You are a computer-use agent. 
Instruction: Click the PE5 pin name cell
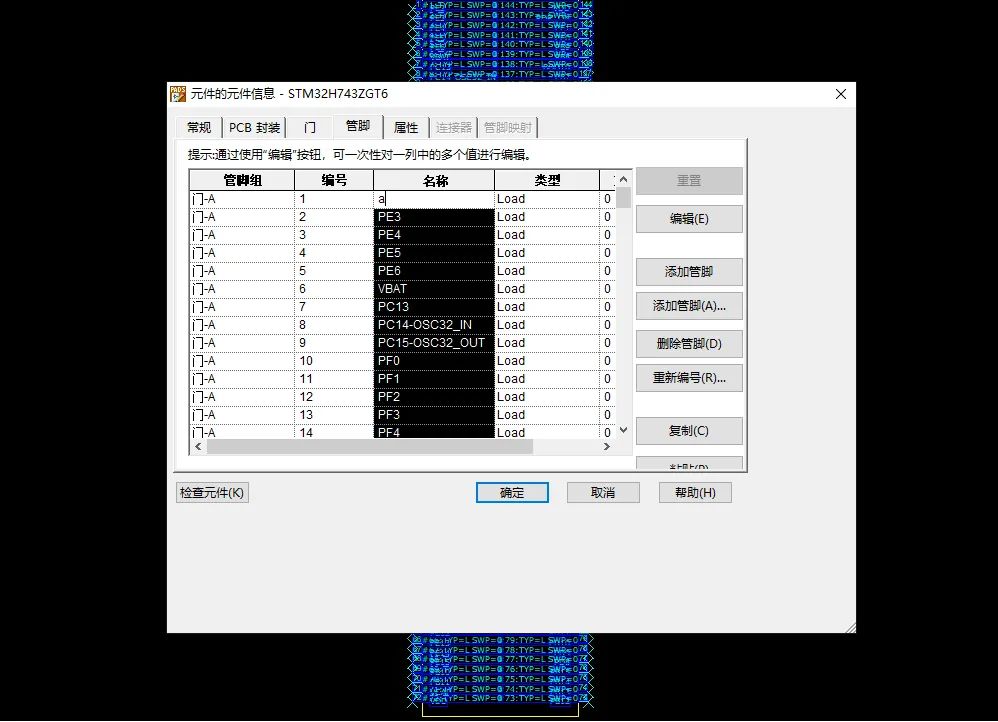pos(434,253)
